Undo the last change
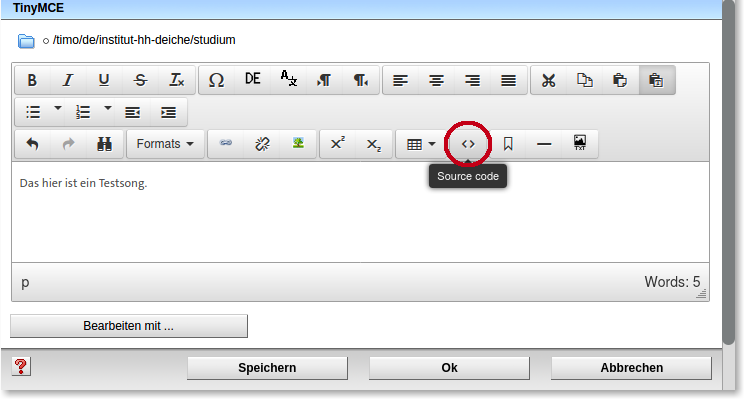 click(x=32, y=144)
